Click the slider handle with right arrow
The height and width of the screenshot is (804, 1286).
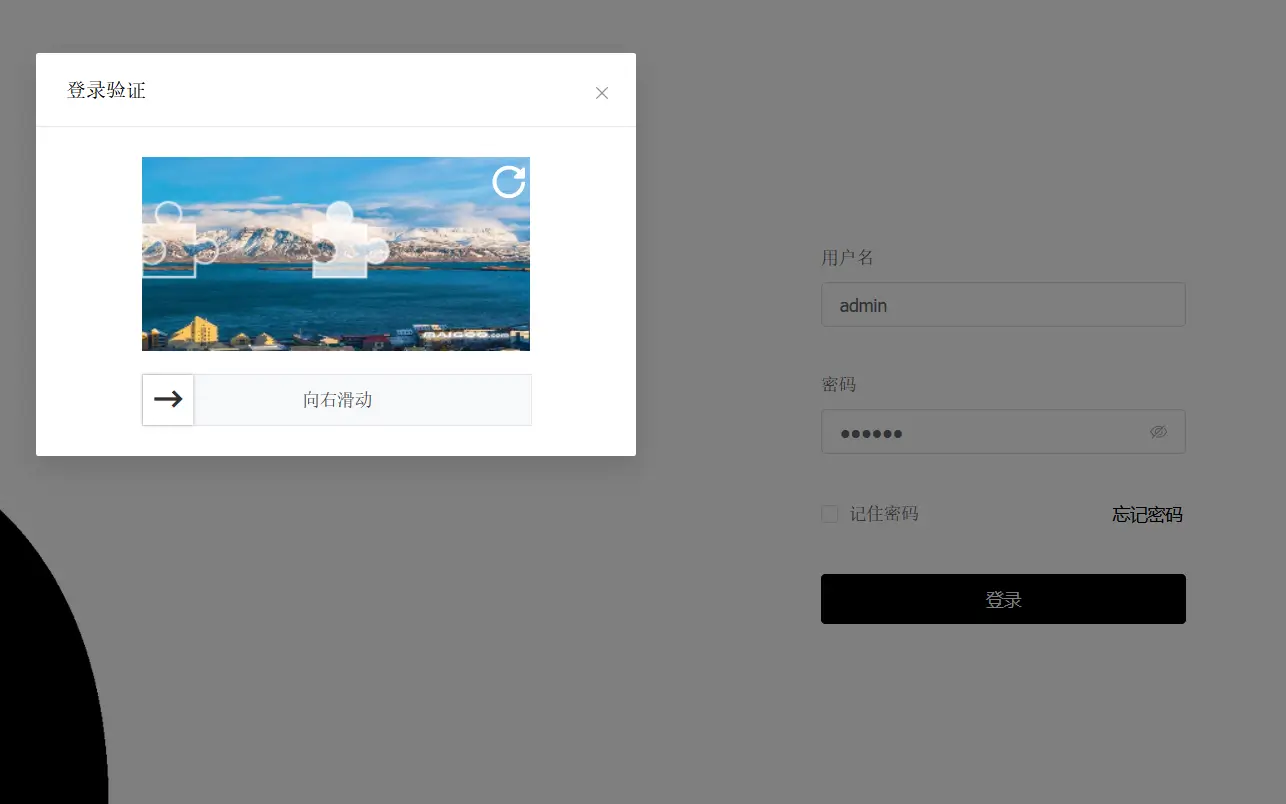coord(168,400)
